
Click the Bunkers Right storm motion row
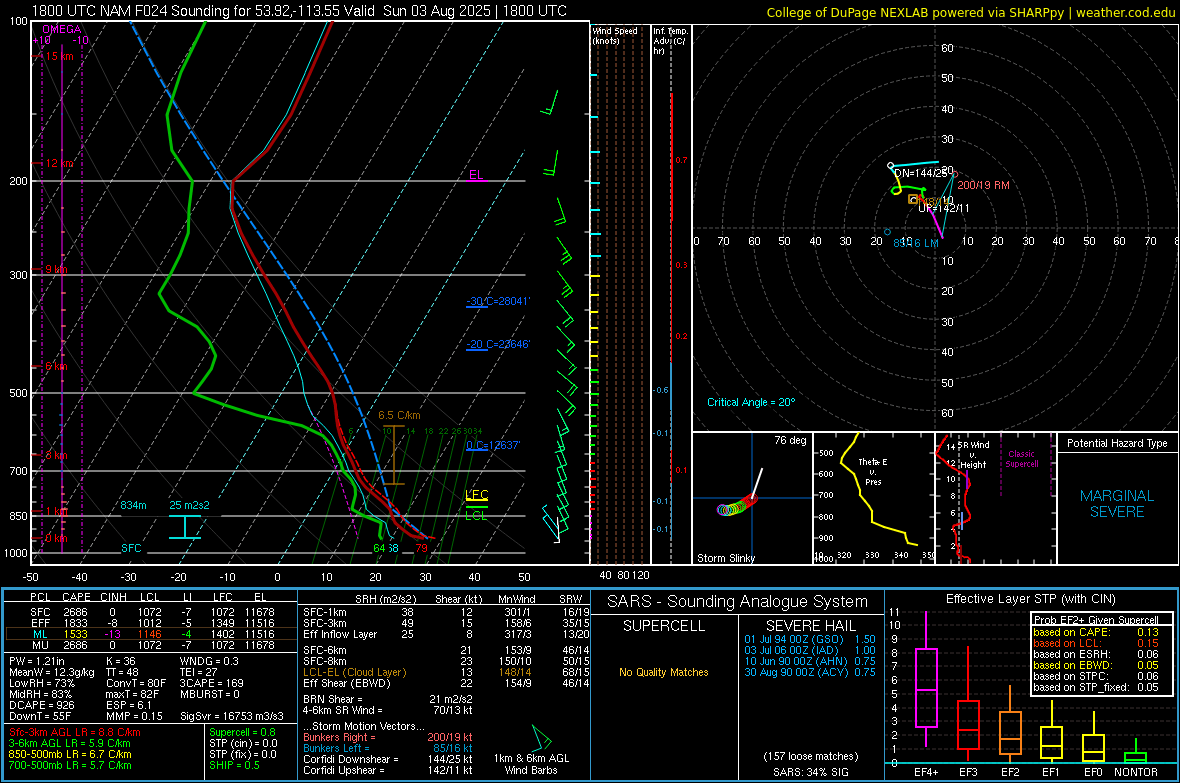click(388, 737)
